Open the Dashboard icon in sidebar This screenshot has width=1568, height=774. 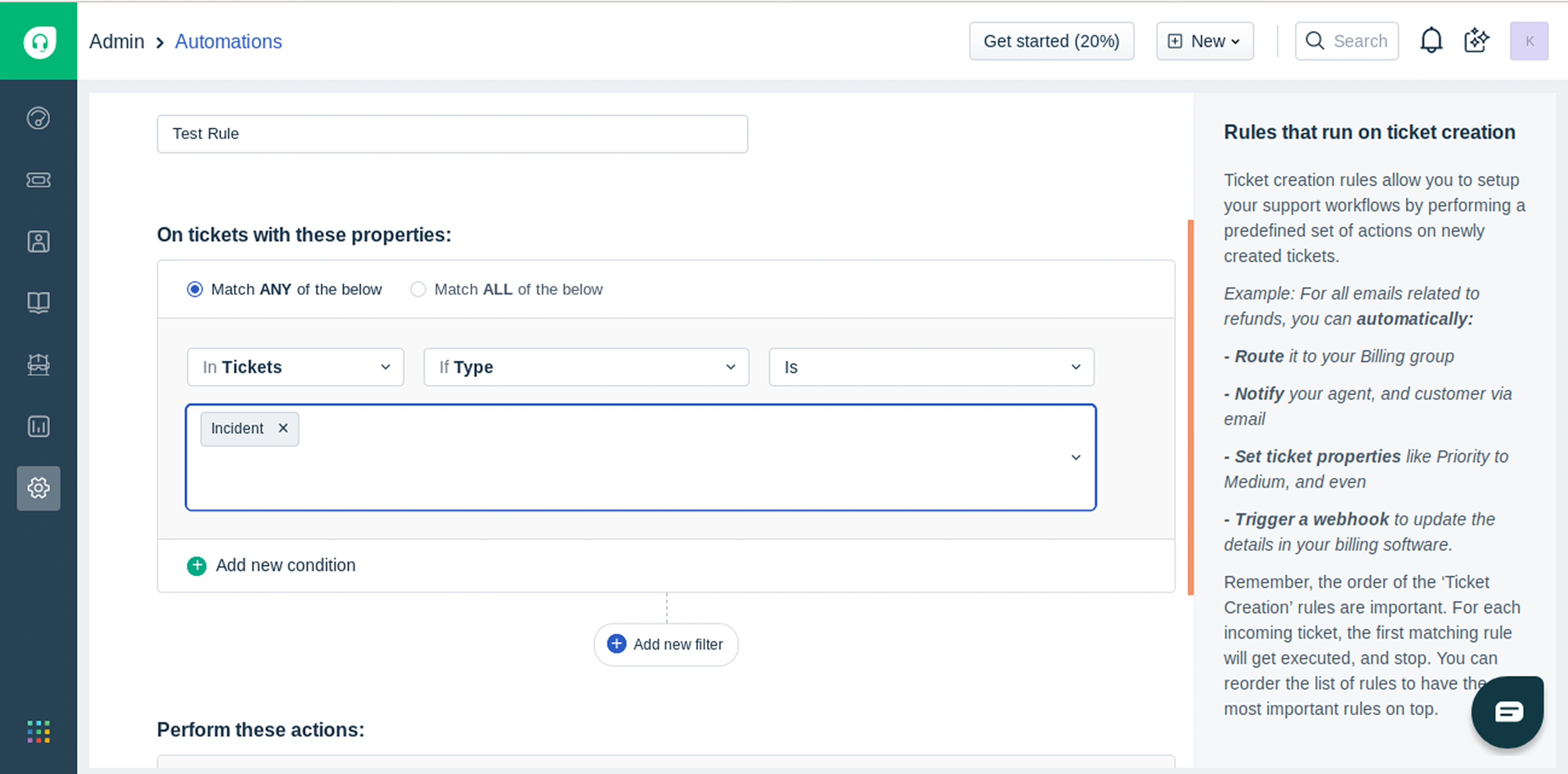pyautogui.click(x=38, y=118)
